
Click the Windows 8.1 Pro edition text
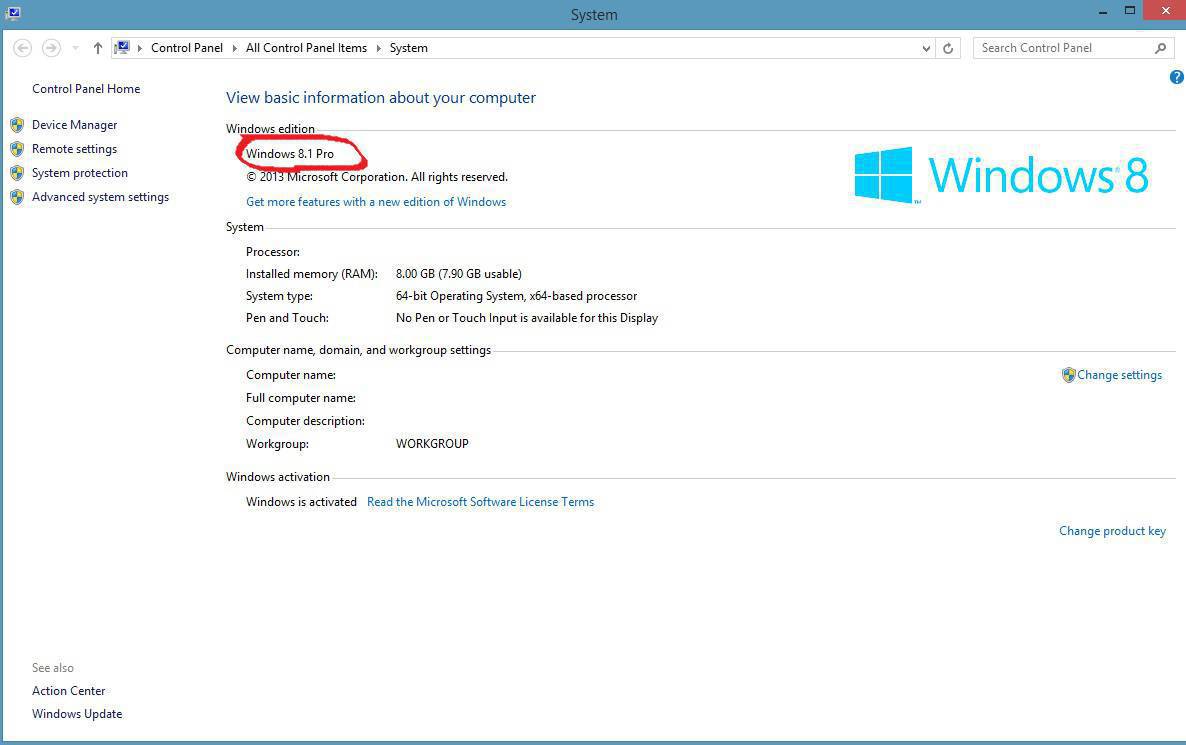pyautogui.click(x=290, y=154)
